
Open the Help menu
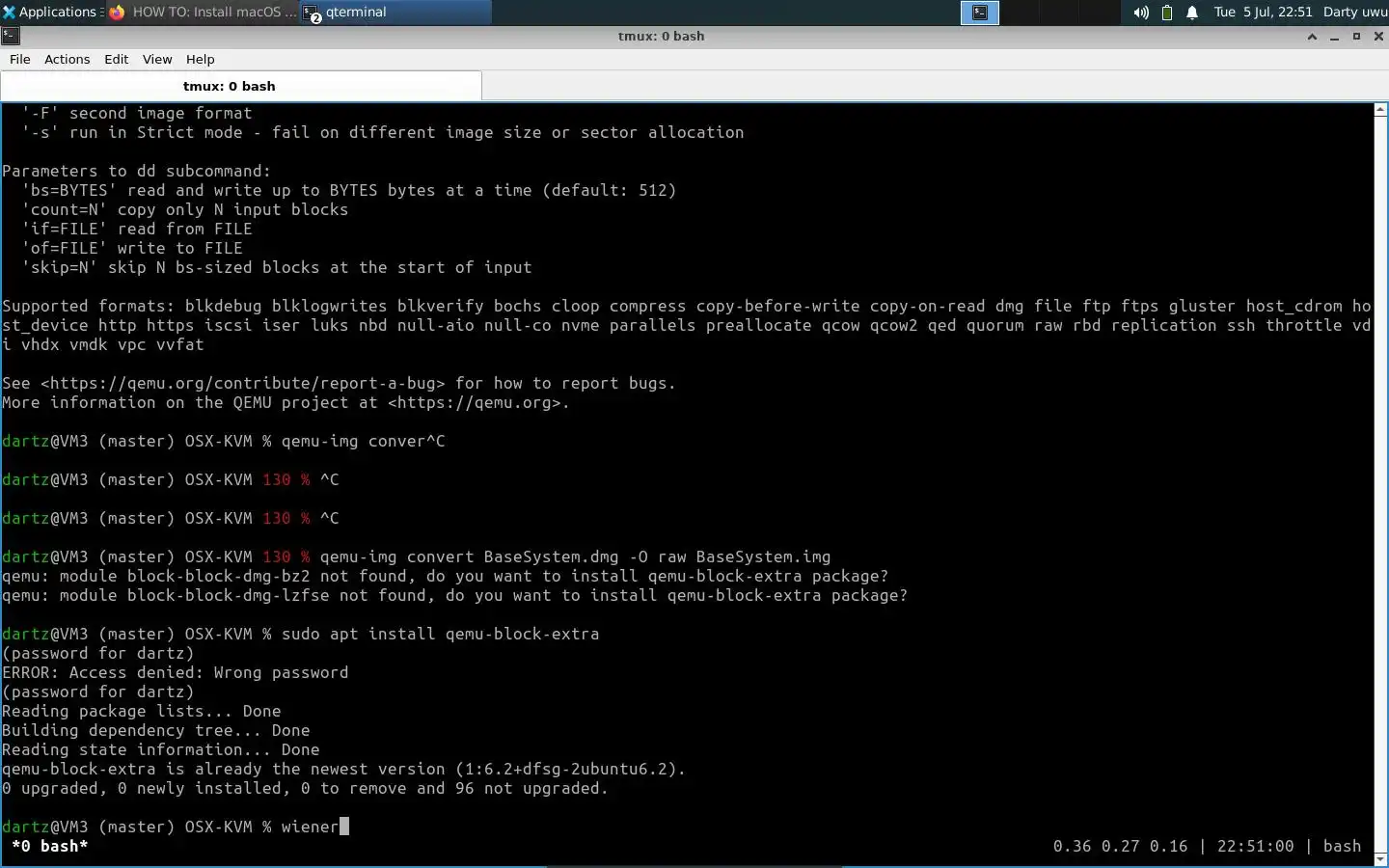200,59
